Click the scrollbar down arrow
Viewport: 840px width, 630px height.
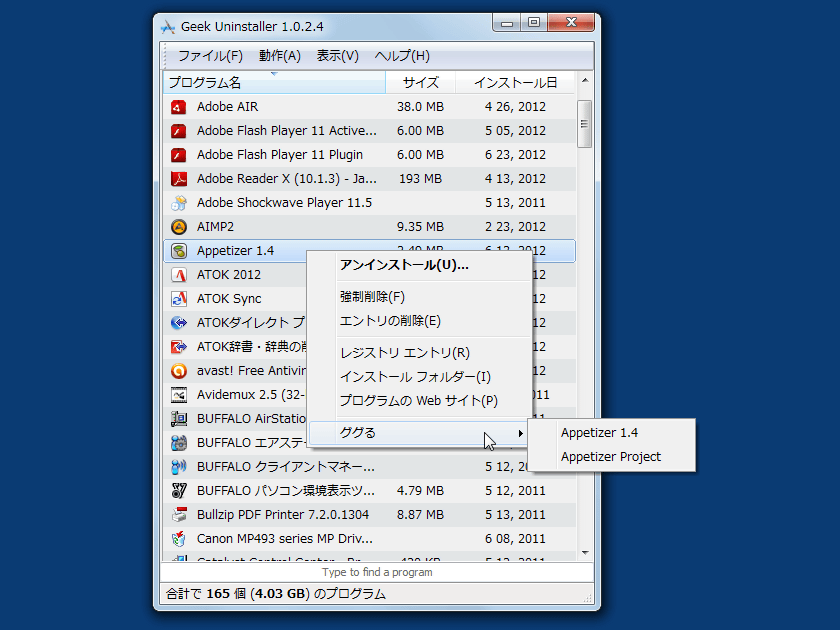tap(585, 552)
